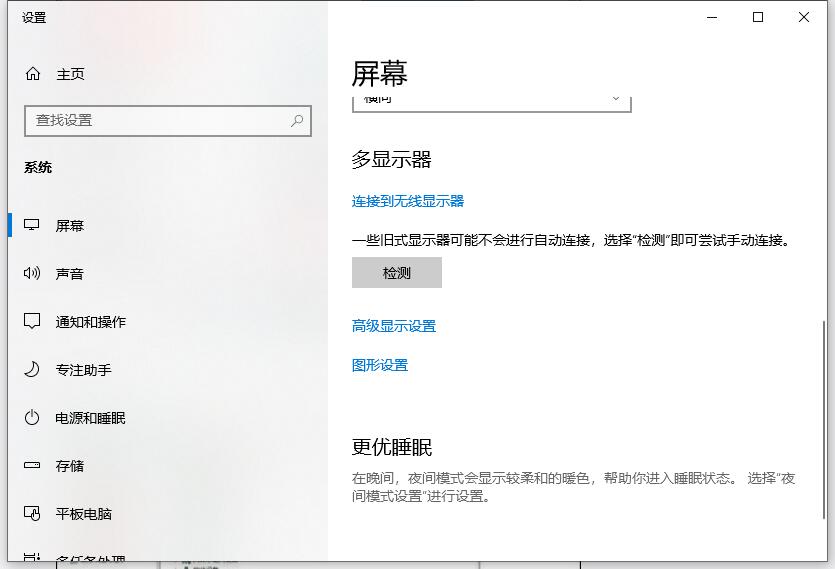The width and height of the screenshot is (835, 569).
Task: Click the 检测 button
Action: (x=397, y=273)
